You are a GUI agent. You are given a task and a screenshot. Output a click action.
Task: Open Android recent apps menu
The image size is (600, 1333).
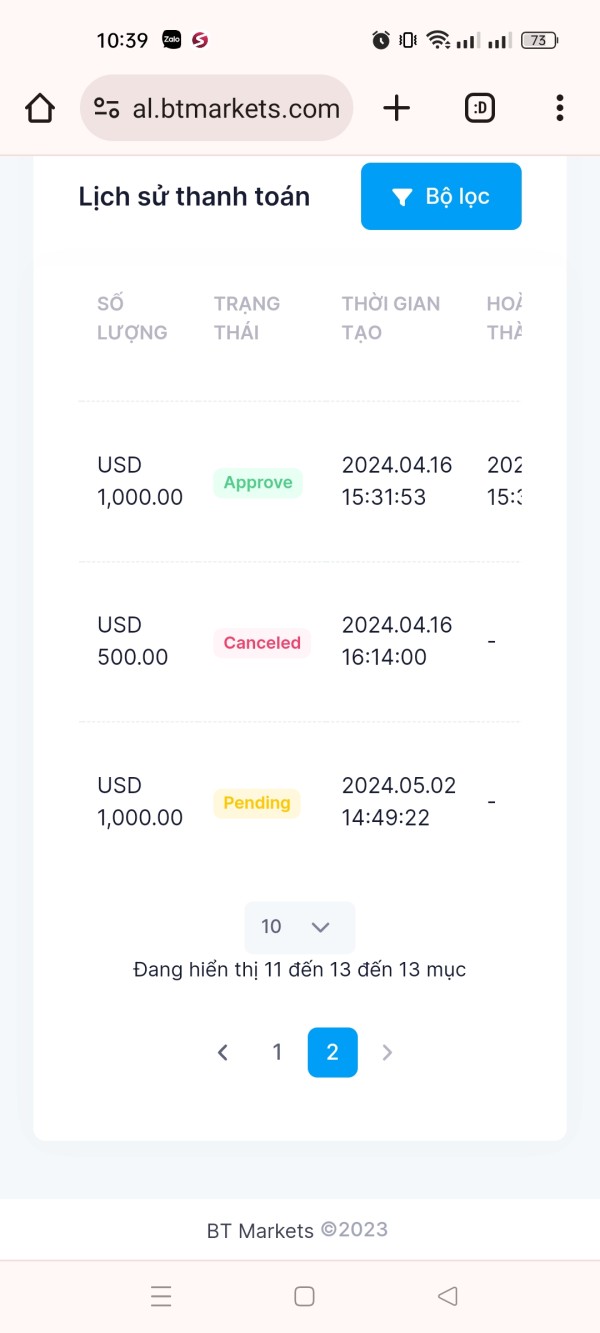(x=161, y=1296)
